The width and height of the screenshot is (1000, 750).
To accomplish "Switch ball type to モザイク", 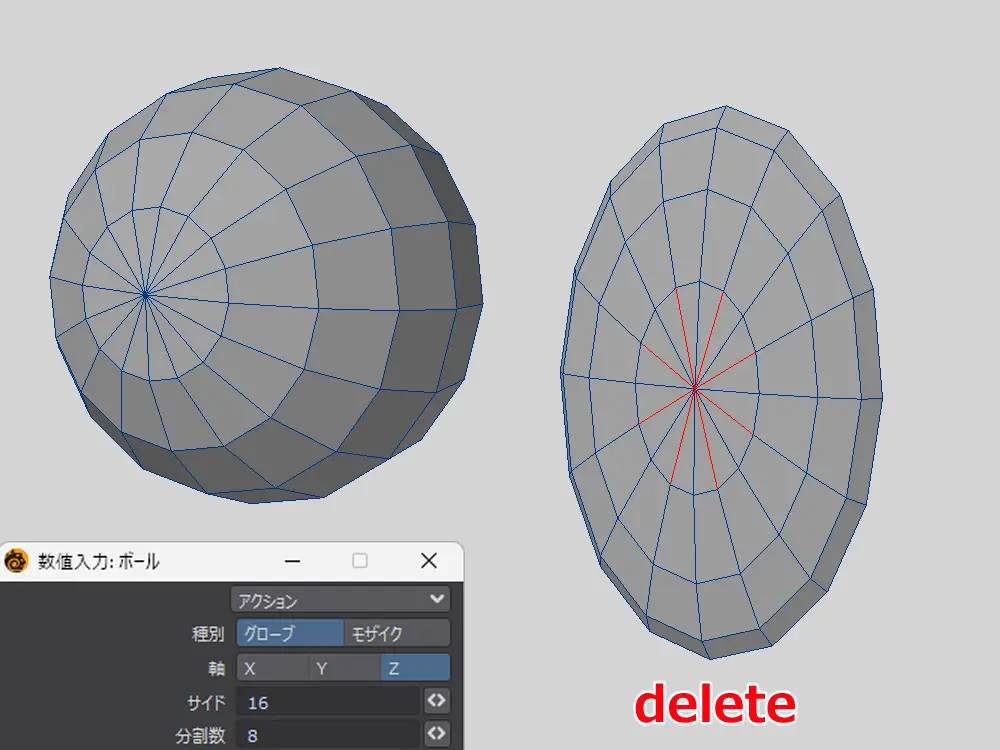I will pyautogui.click(x=396, y=634).
